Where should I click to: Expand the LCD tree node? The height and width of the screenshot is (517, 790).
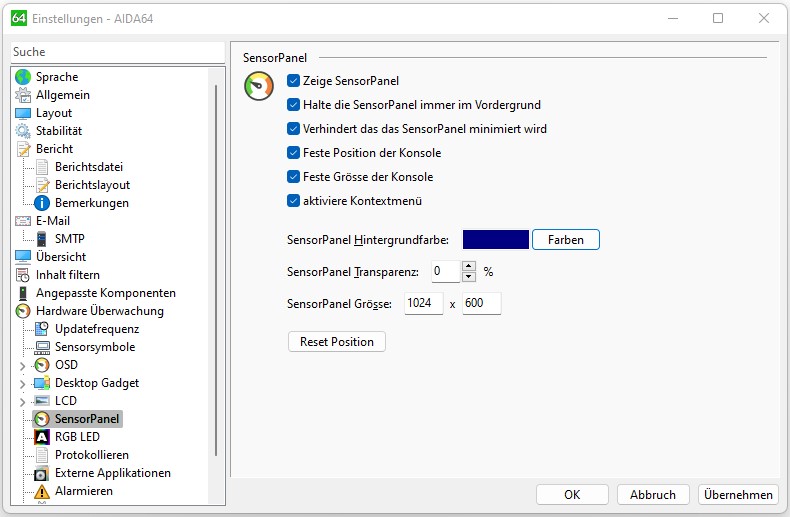23,402
